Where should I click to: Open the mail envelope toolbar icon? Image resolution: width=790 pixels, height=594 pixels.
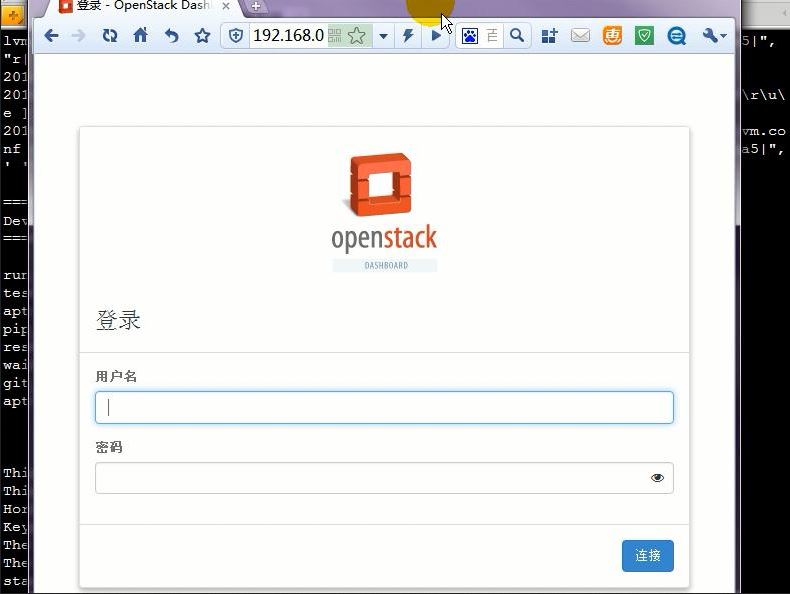[580, 36]
